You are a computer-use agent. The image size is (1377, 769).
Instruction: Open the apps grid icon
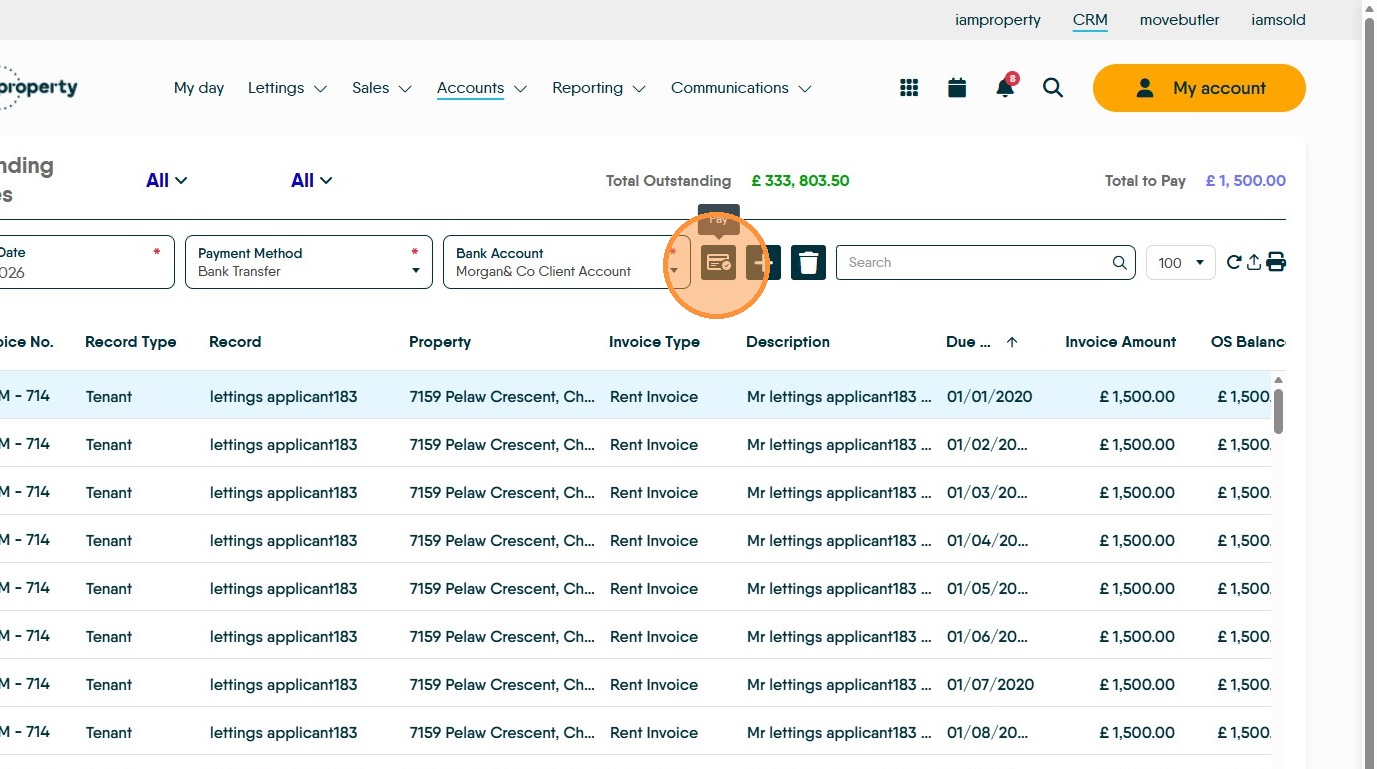[909, 88]
